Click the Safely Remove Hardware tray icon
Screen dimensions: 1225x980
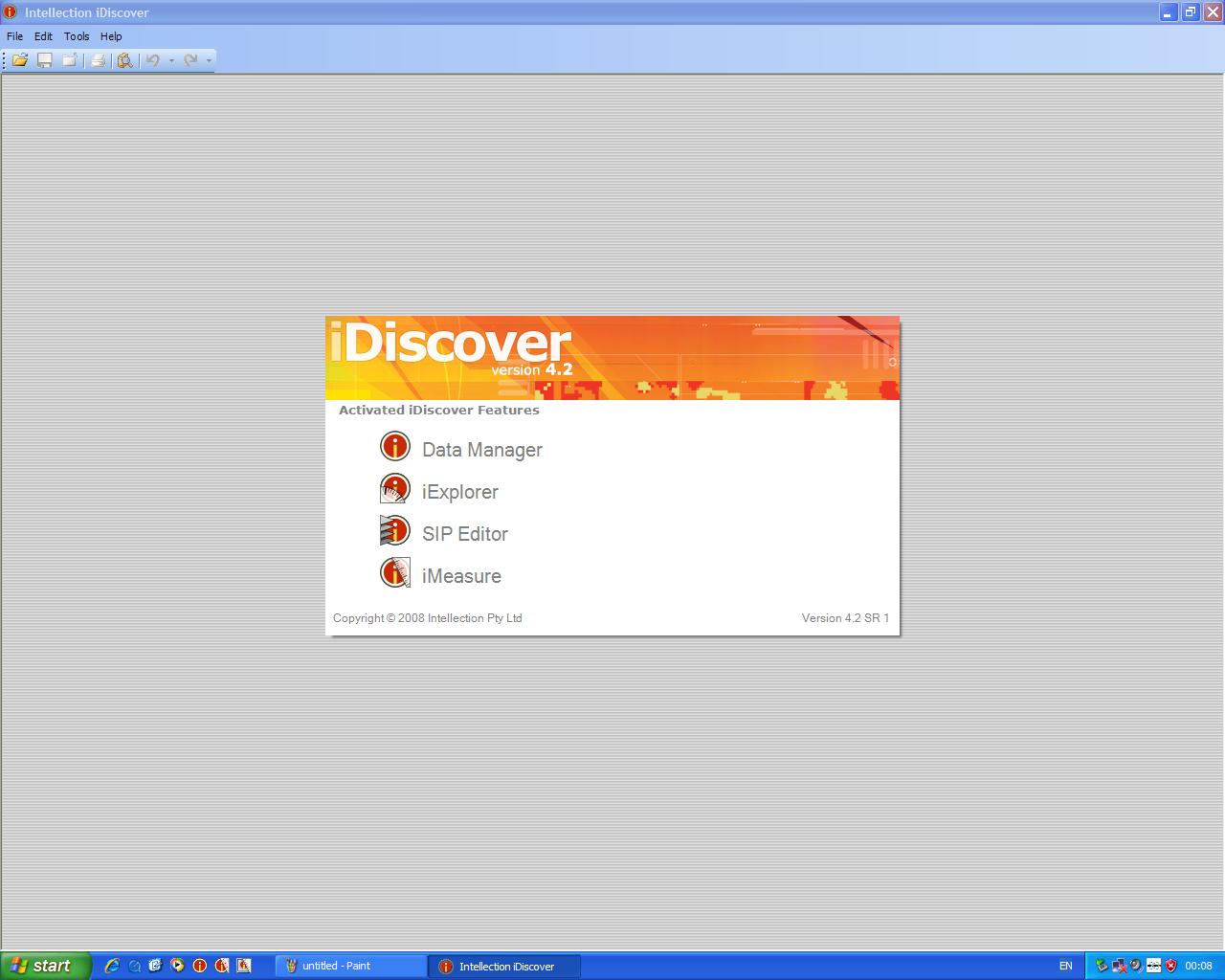pyautogui.click(x=1102, y=966)
